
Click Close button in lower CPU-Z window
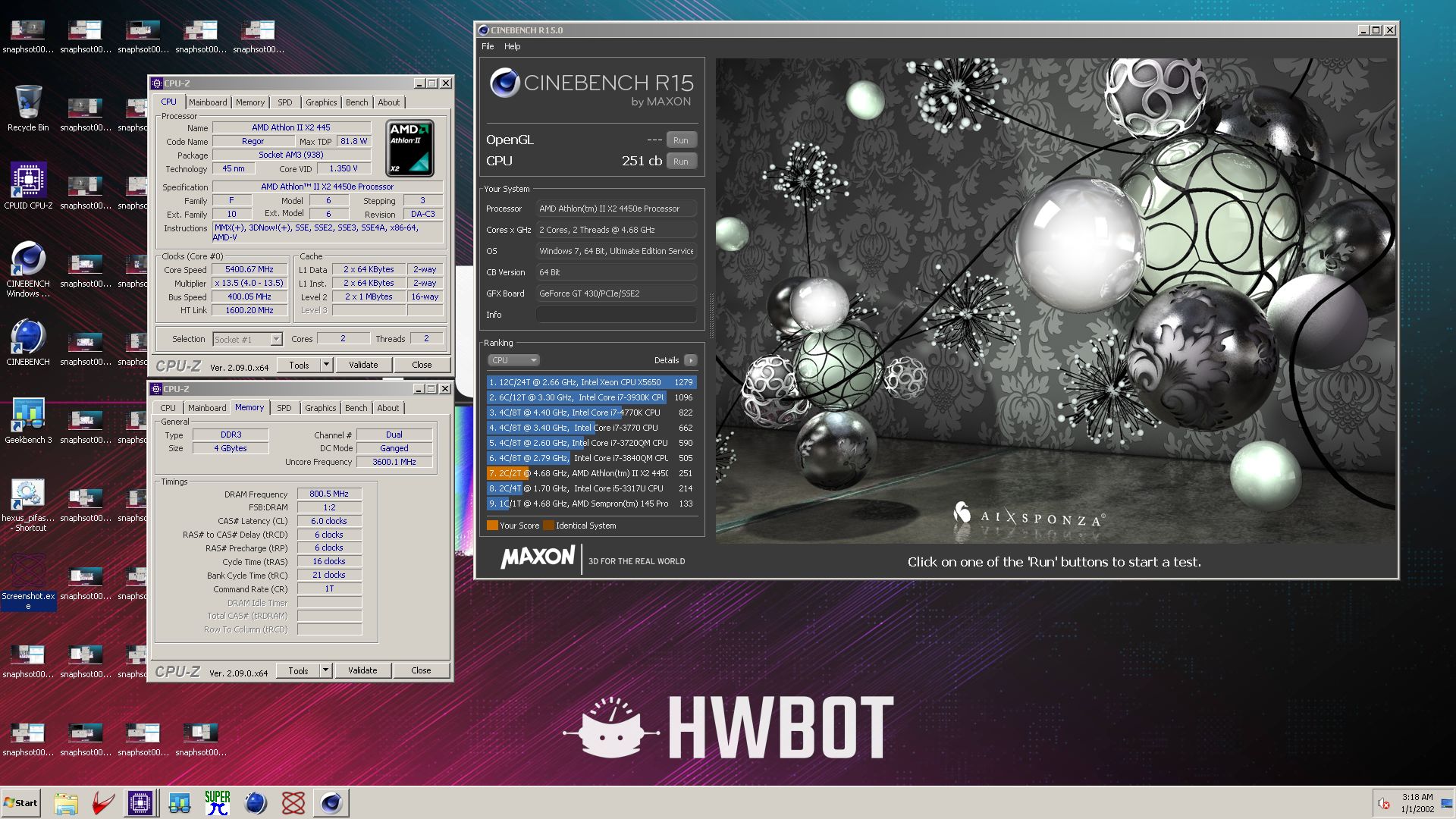421,670
